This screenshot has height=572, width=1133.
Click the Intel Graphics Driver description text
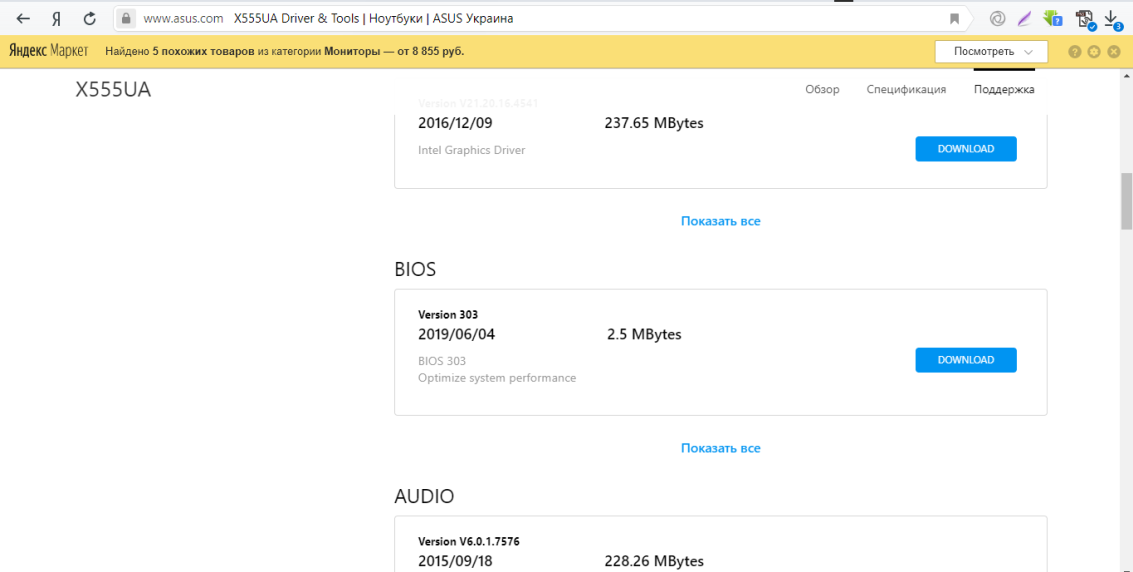(472, 150)
